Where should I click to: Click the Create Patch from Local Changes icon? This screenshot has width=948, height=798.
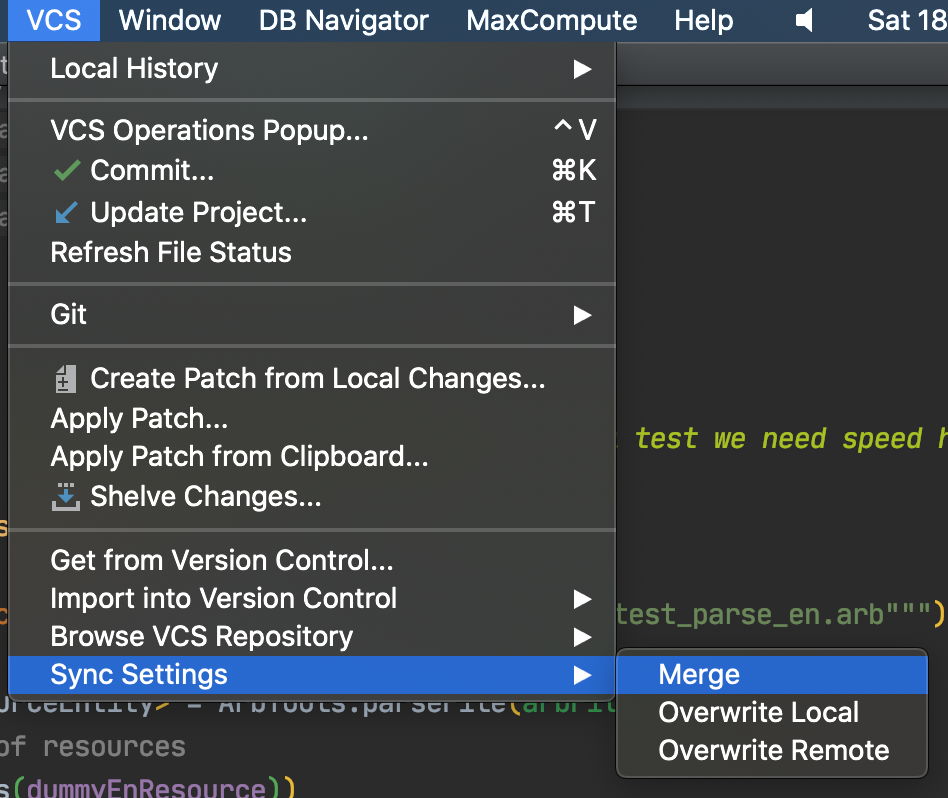(x=66, y=378)
